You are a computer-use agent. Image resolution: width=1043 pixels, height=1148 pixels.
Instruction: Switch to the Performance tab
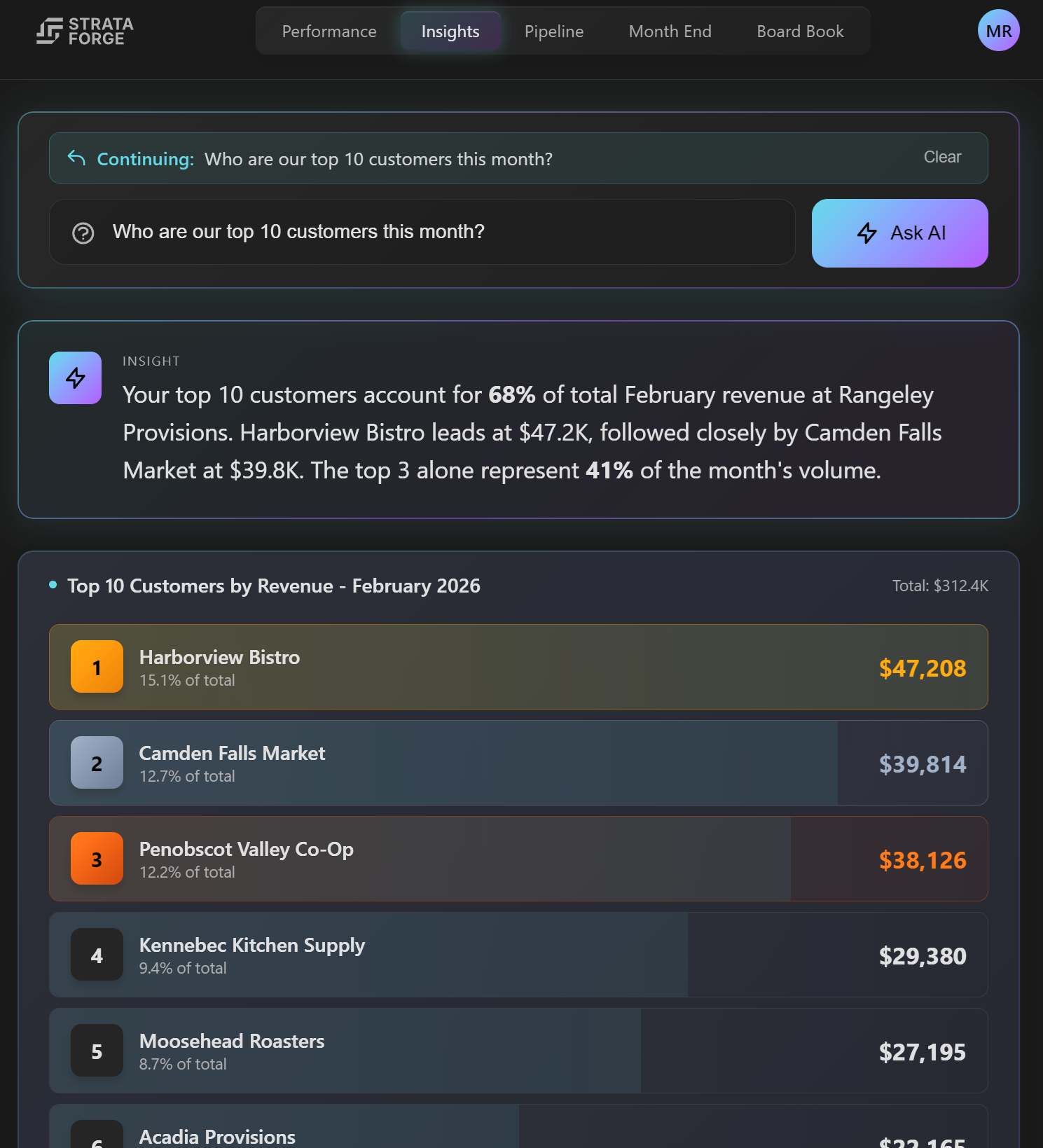pos(329,32)
